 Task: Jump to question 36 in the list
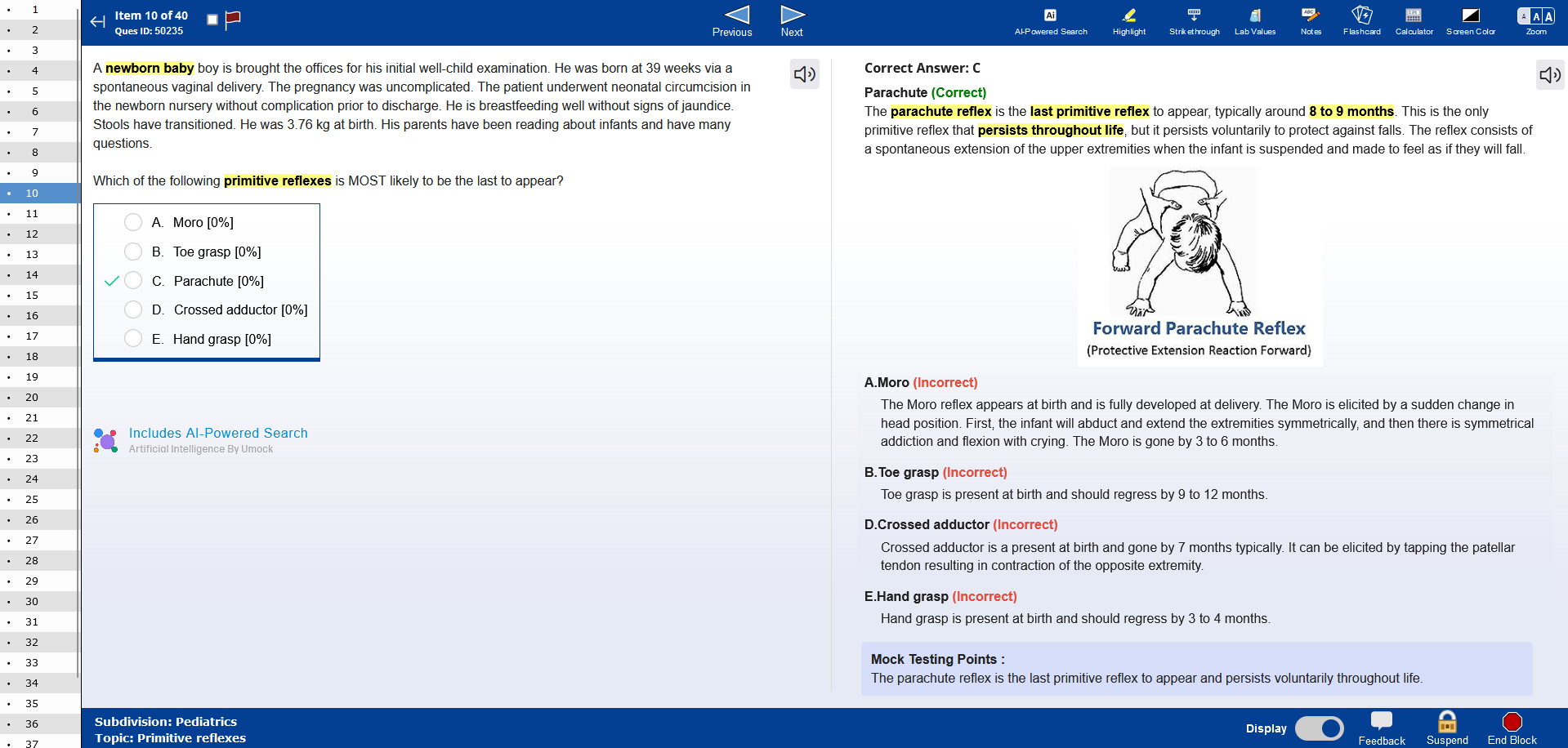39,724
